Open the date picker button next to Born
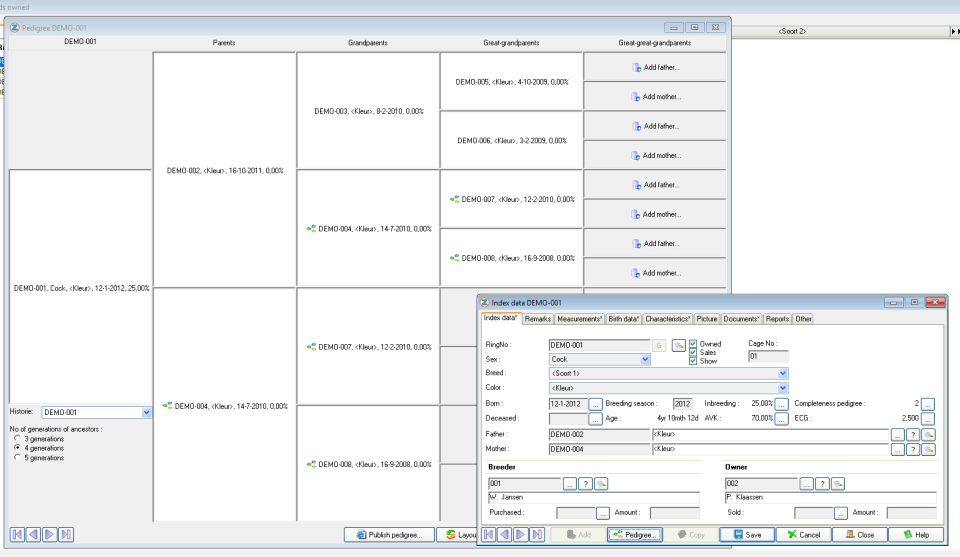 [x=595, y=404]
